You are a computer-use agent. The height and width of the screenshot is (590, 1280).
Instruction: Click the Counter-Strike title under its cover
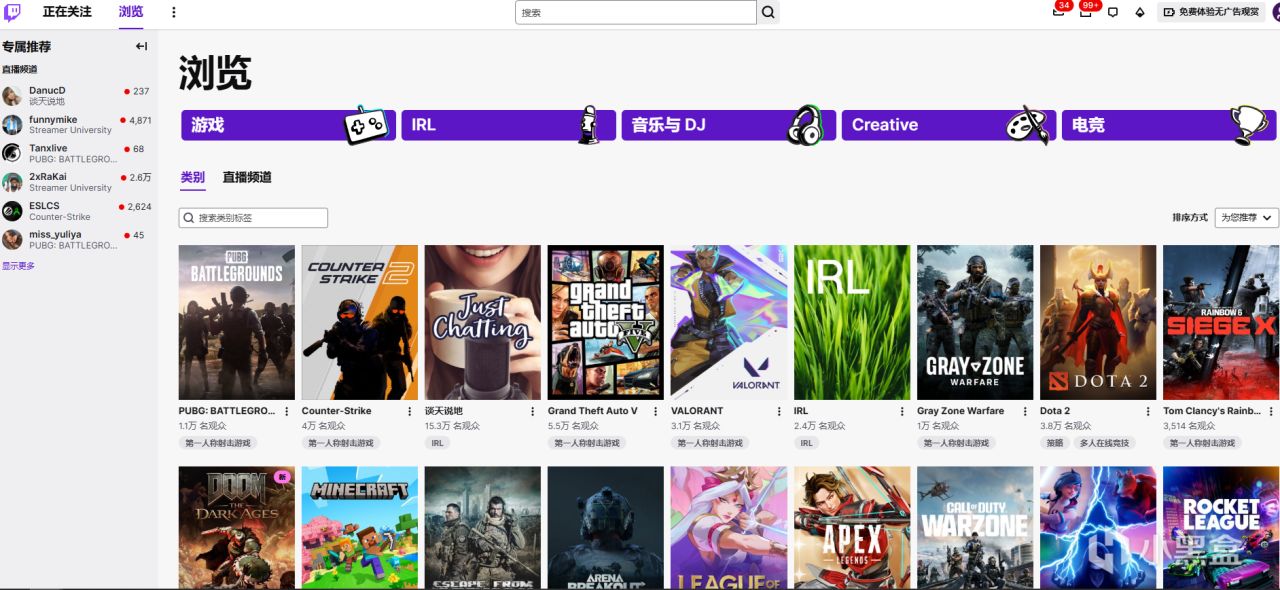[336, 411]
